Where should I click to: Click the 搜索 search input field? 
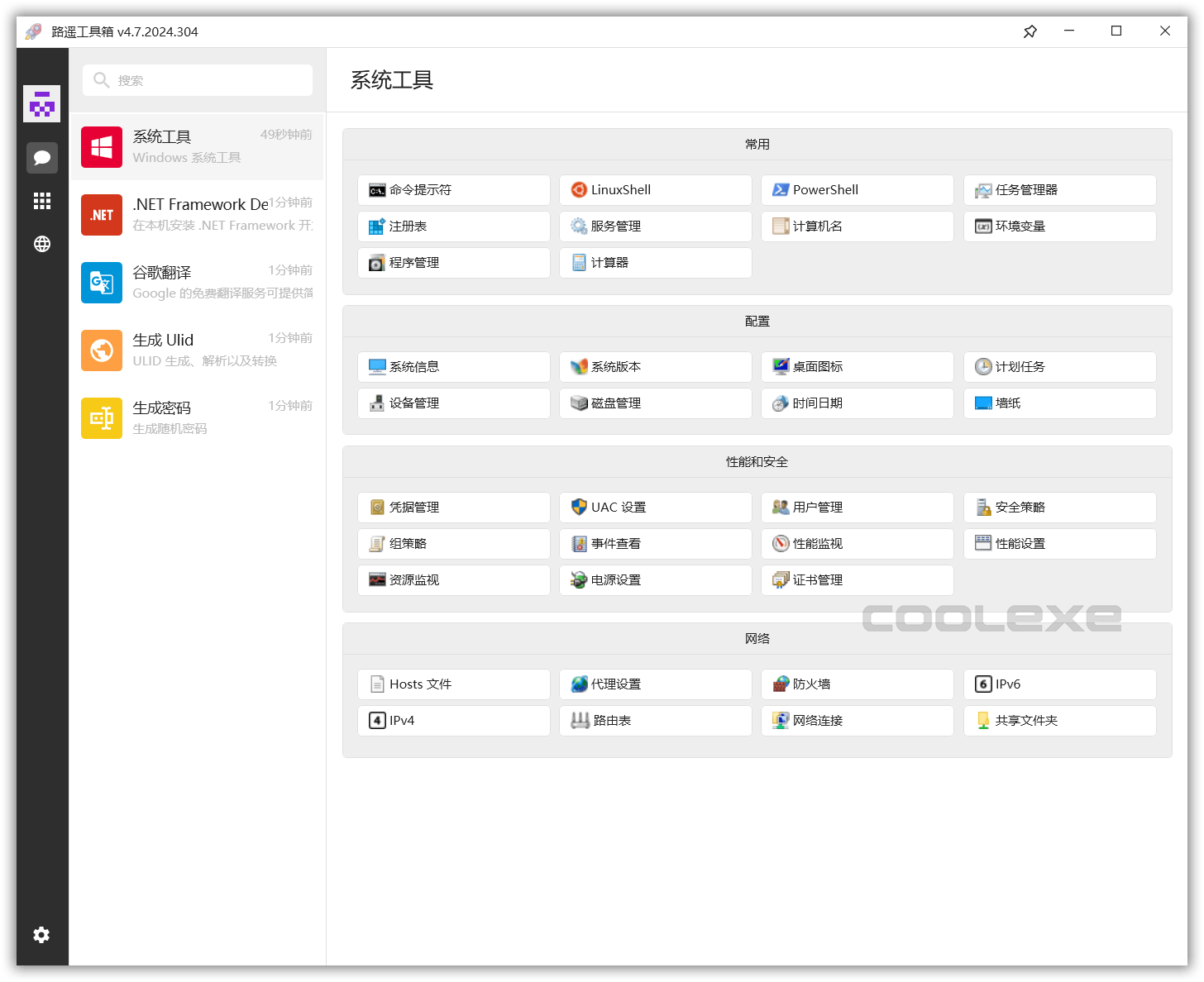pos(197,80)
